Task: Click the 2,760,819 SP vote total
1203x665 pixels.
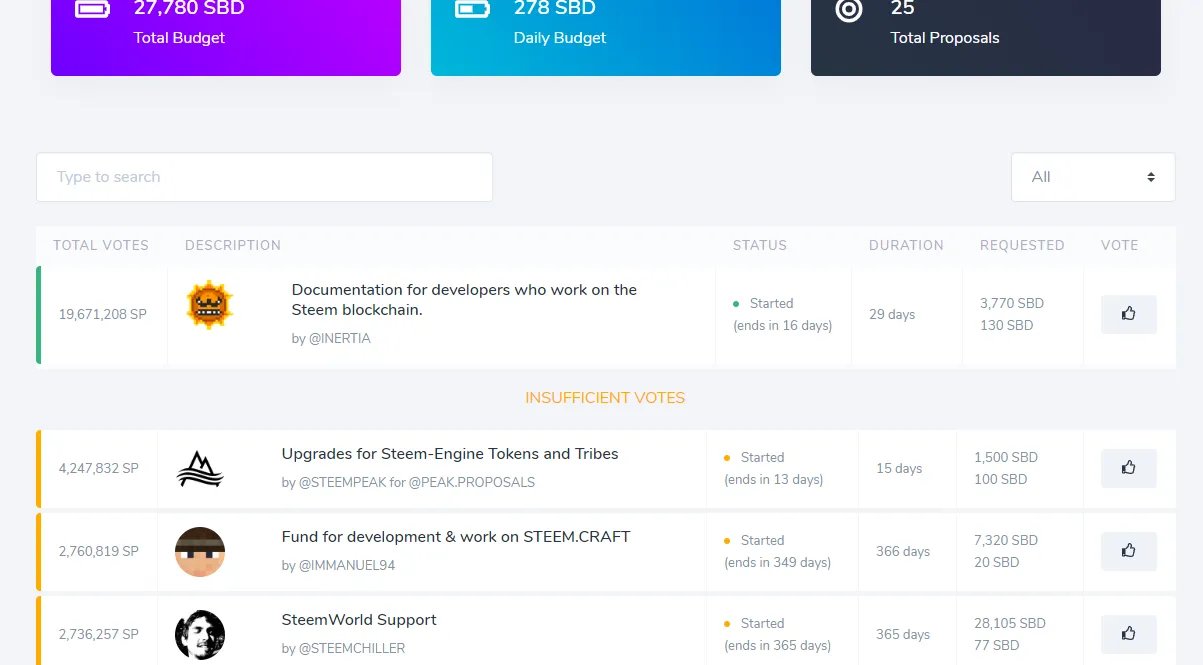Action: click(99, 551)
